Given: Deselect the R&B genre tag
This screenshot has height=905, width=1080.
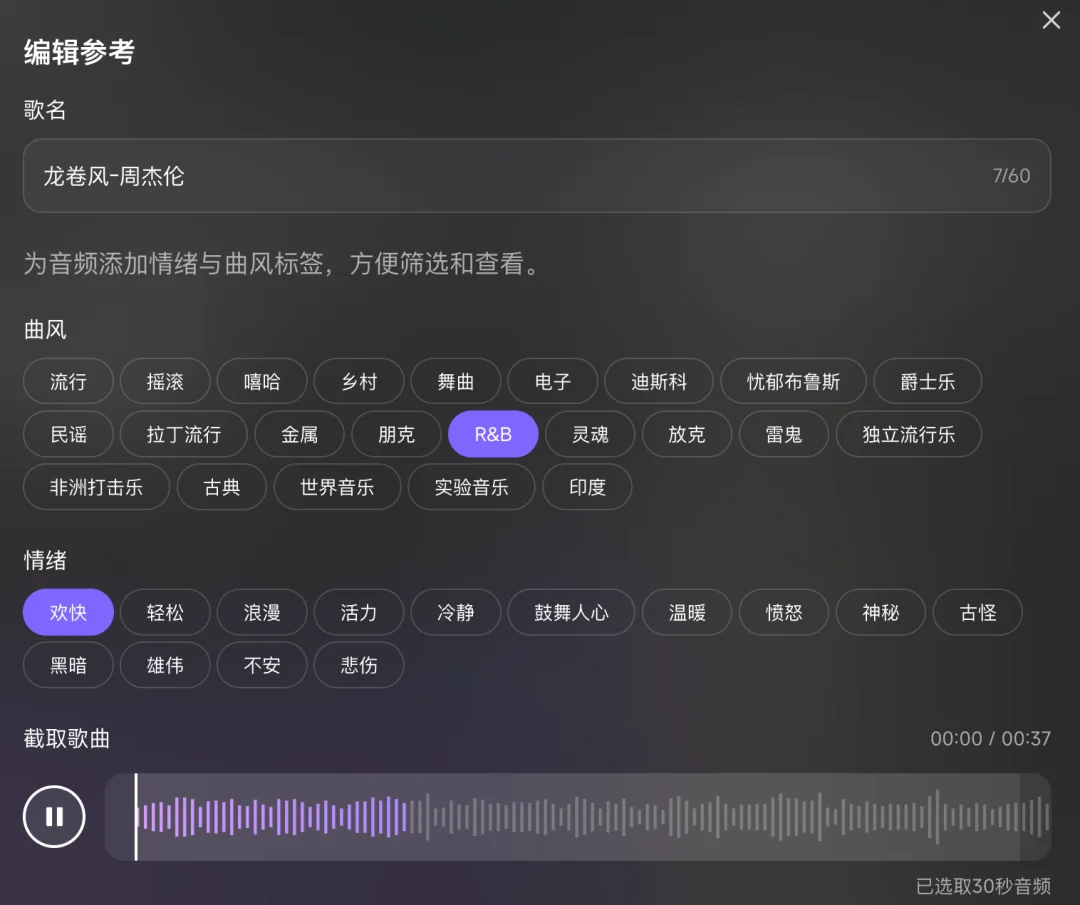Looking at the screenshot, I should tap(493, 434).
